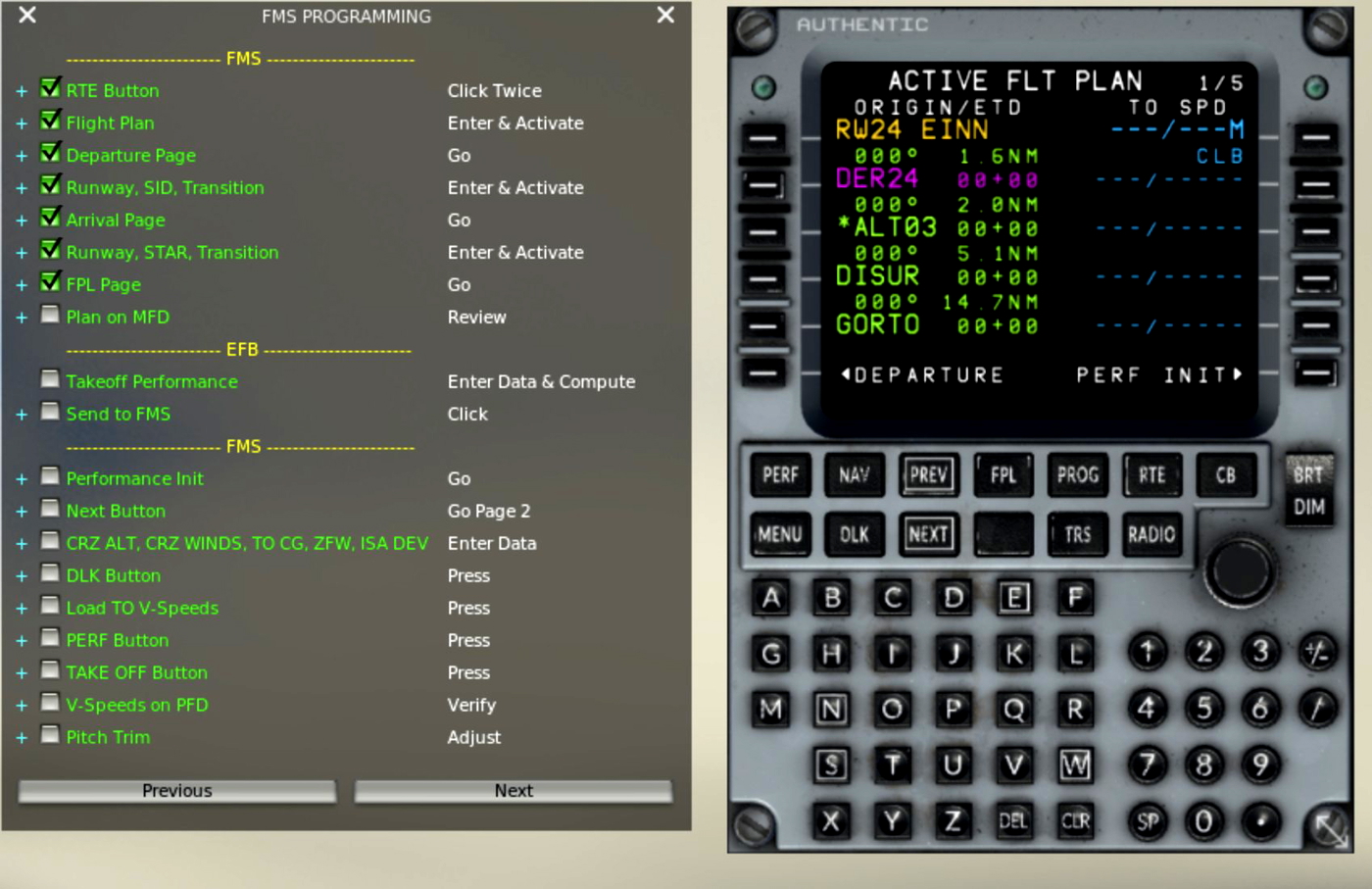Uncheck the RTE Button checkbox
Viewport: 1372px width, 889px height.
[50, 88]
